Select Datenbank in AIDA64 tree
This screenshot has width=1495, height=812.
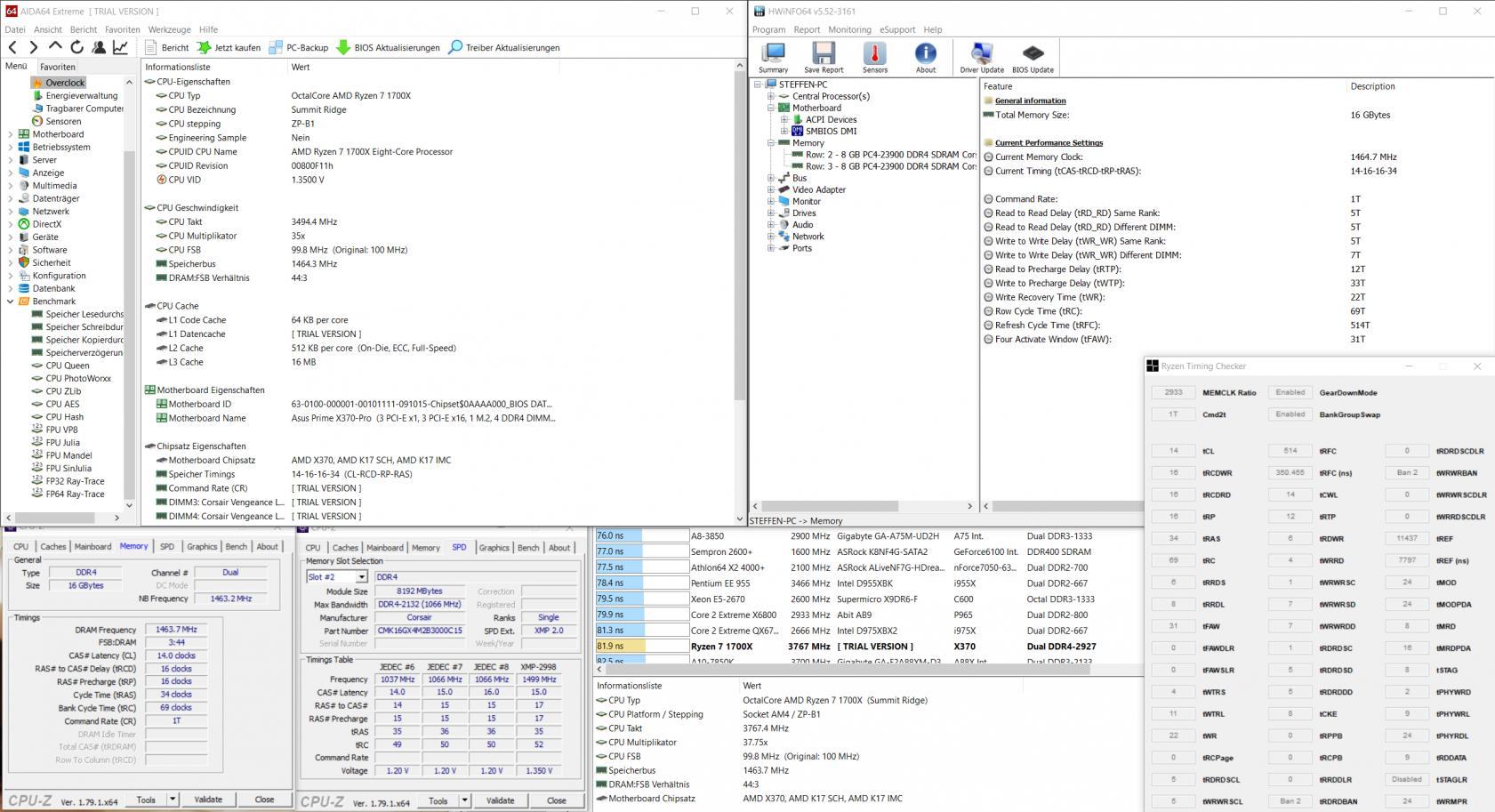[53, 288]
